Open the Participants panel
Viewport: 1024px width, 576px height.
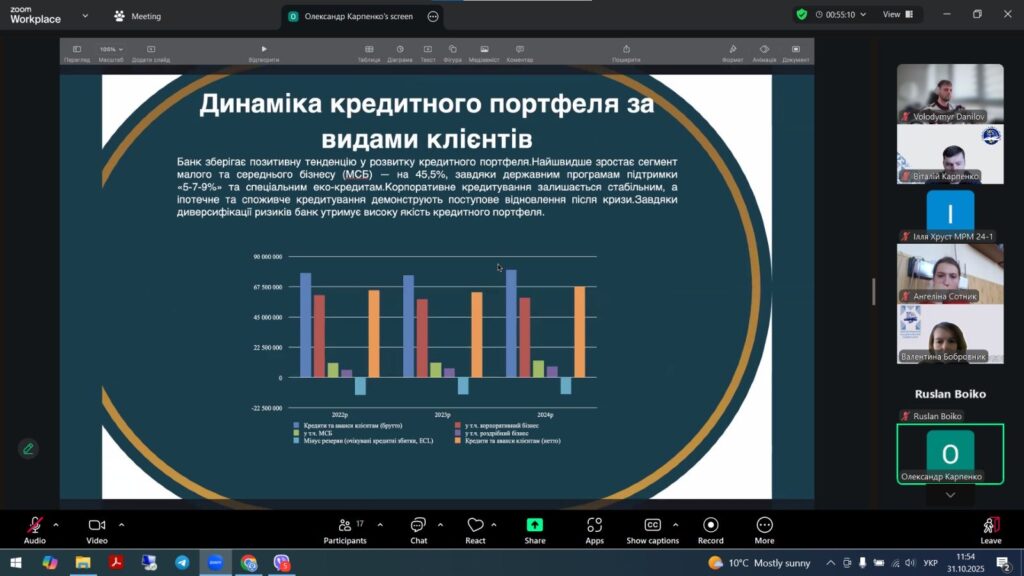coord(344,530)
